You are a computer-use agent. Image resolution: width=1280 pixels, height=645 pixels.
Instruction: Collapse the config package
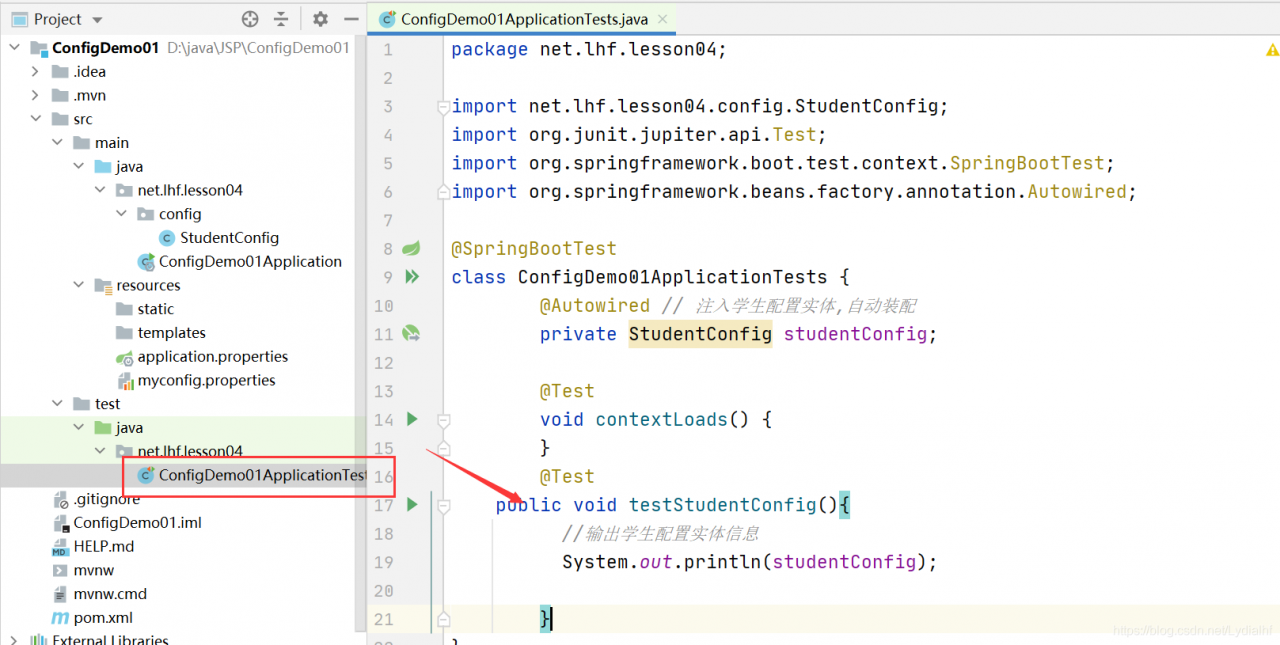[120, 214]
